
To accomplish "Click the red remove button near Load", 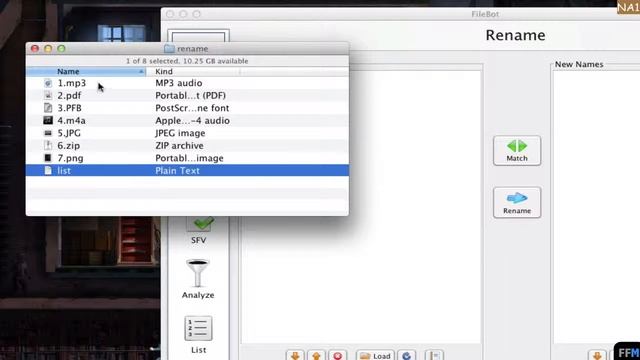I will (x=338, y=356).
